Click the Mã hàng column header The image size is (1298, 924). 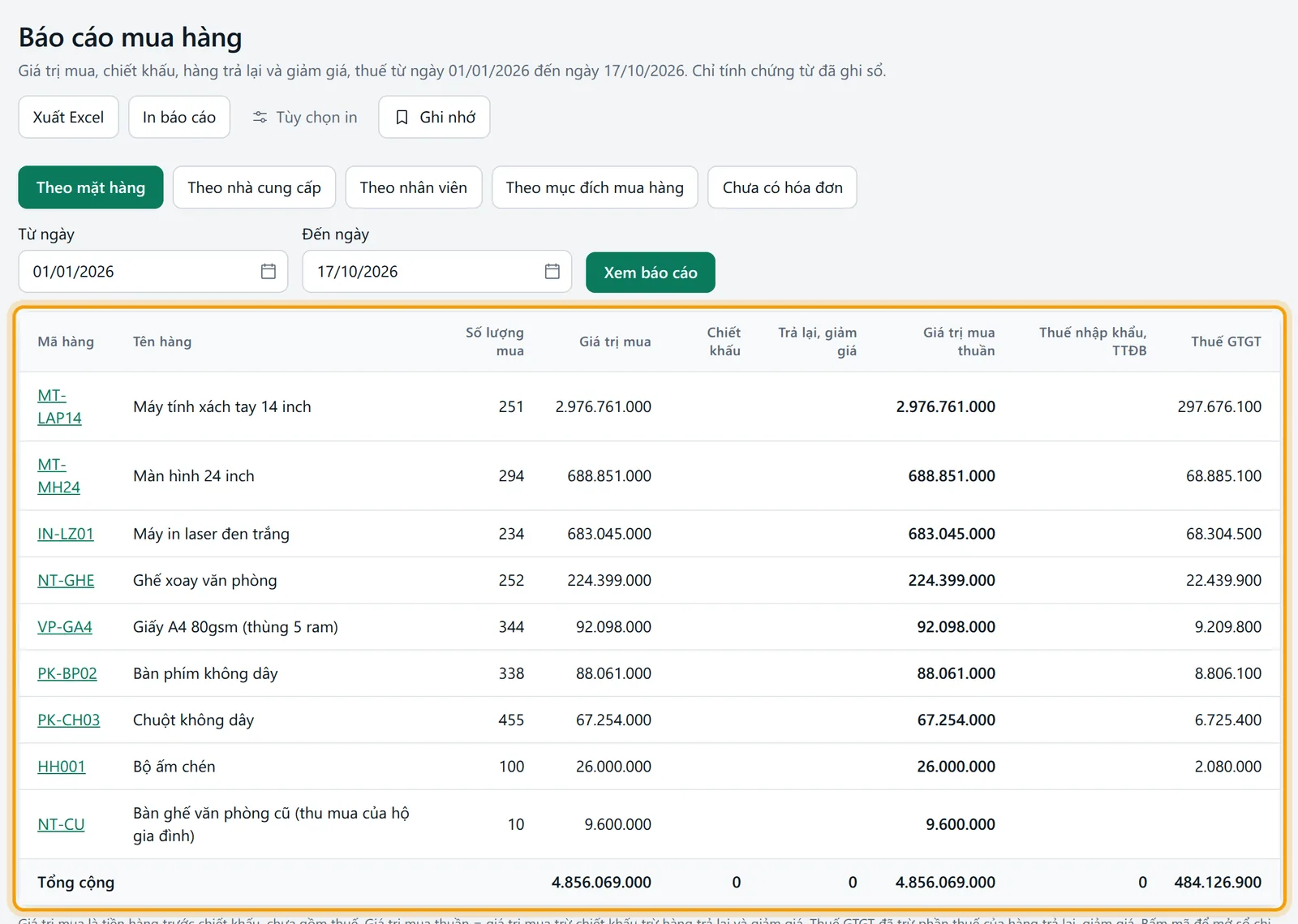pyautogui.click(x=66, y=342)
